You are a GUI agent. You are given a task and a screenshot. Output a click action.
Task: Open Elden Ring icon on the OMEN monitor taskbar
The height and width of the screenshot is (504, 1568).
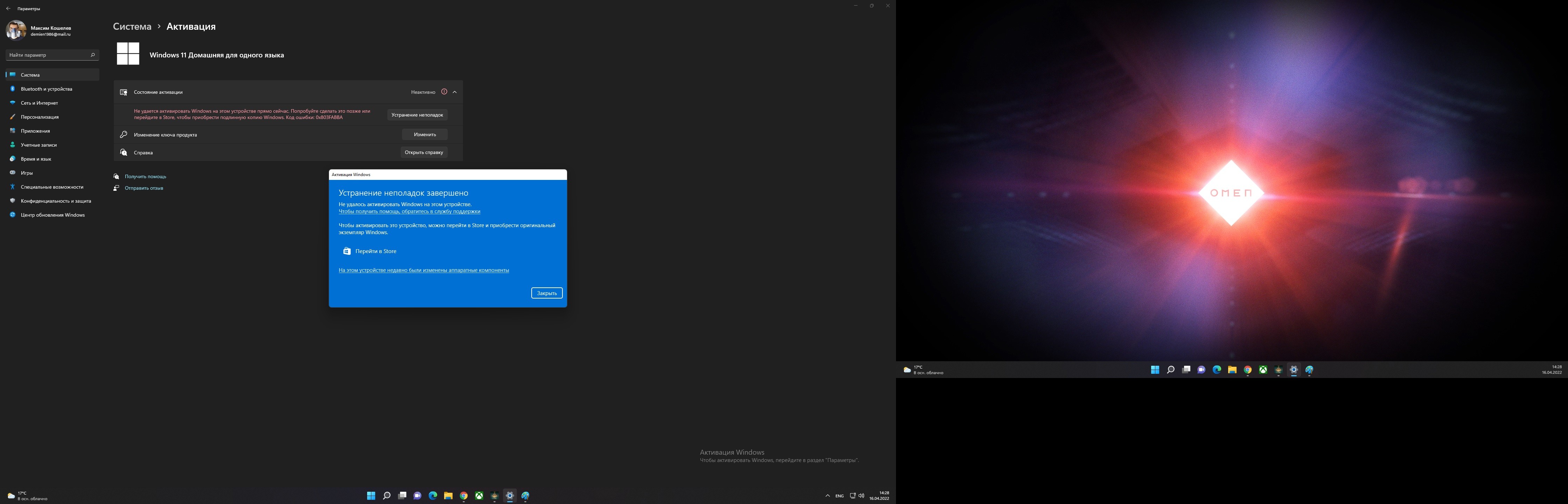(x=1278, y=370)
